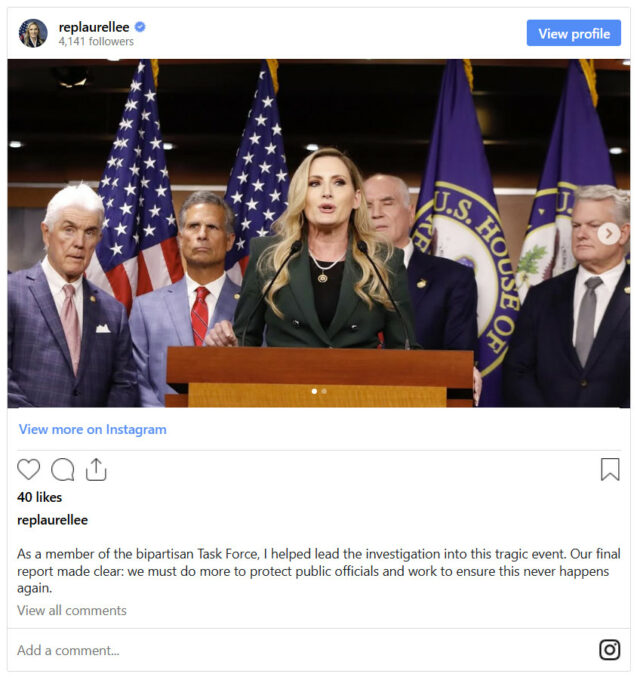Click the verified badge next to replaurellee

click(140, 27)
